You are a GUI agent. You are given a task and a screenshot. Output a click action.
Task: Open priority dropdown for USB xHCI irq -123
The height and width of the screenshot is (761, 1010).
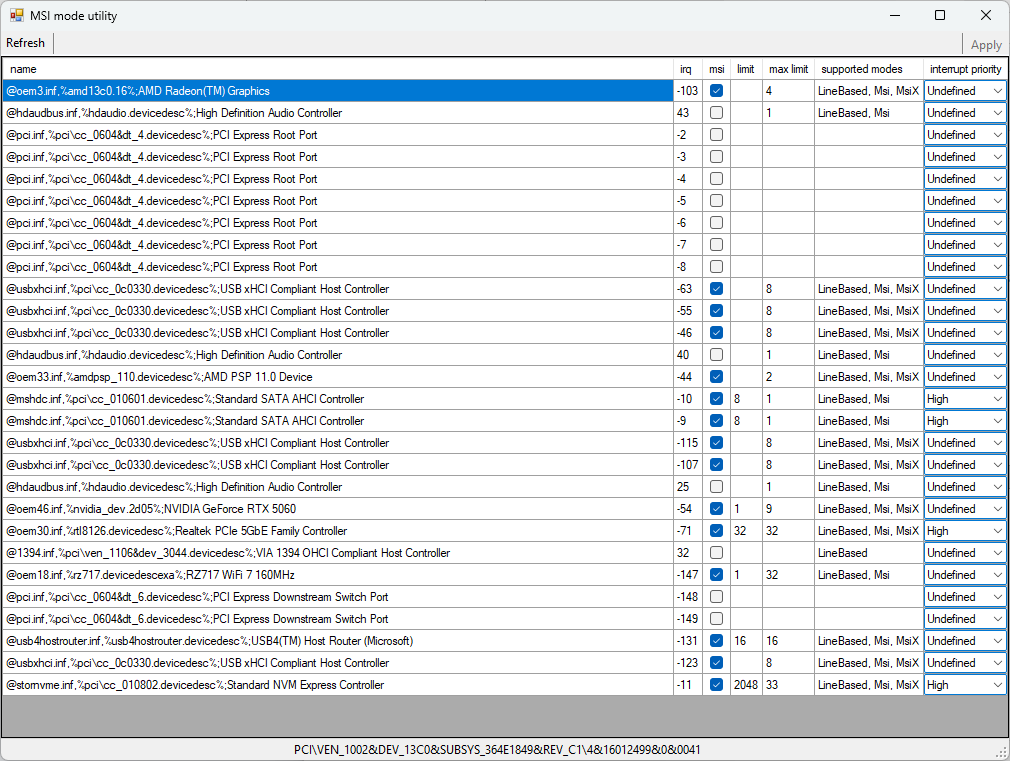click(x=965, y=663)
